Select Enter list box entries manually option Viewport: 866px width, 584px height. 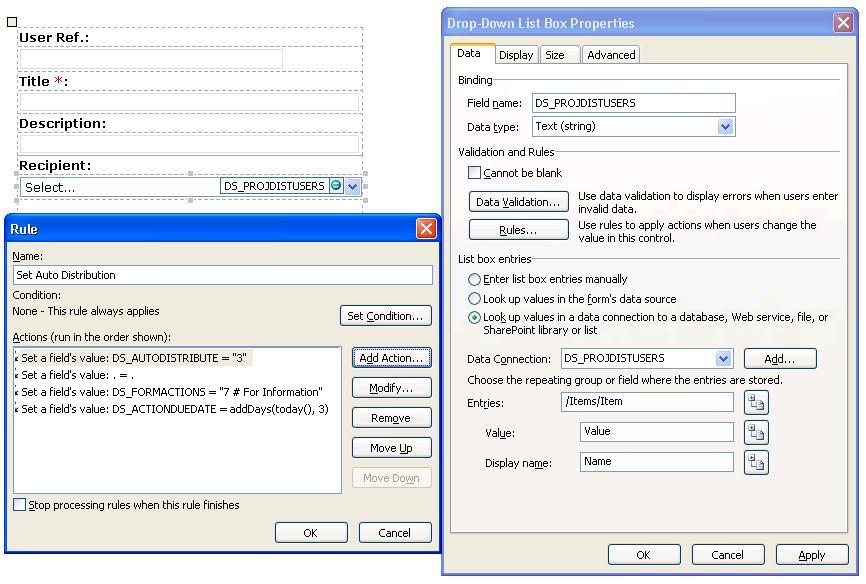pyautogui.click(x=475, y=279)
